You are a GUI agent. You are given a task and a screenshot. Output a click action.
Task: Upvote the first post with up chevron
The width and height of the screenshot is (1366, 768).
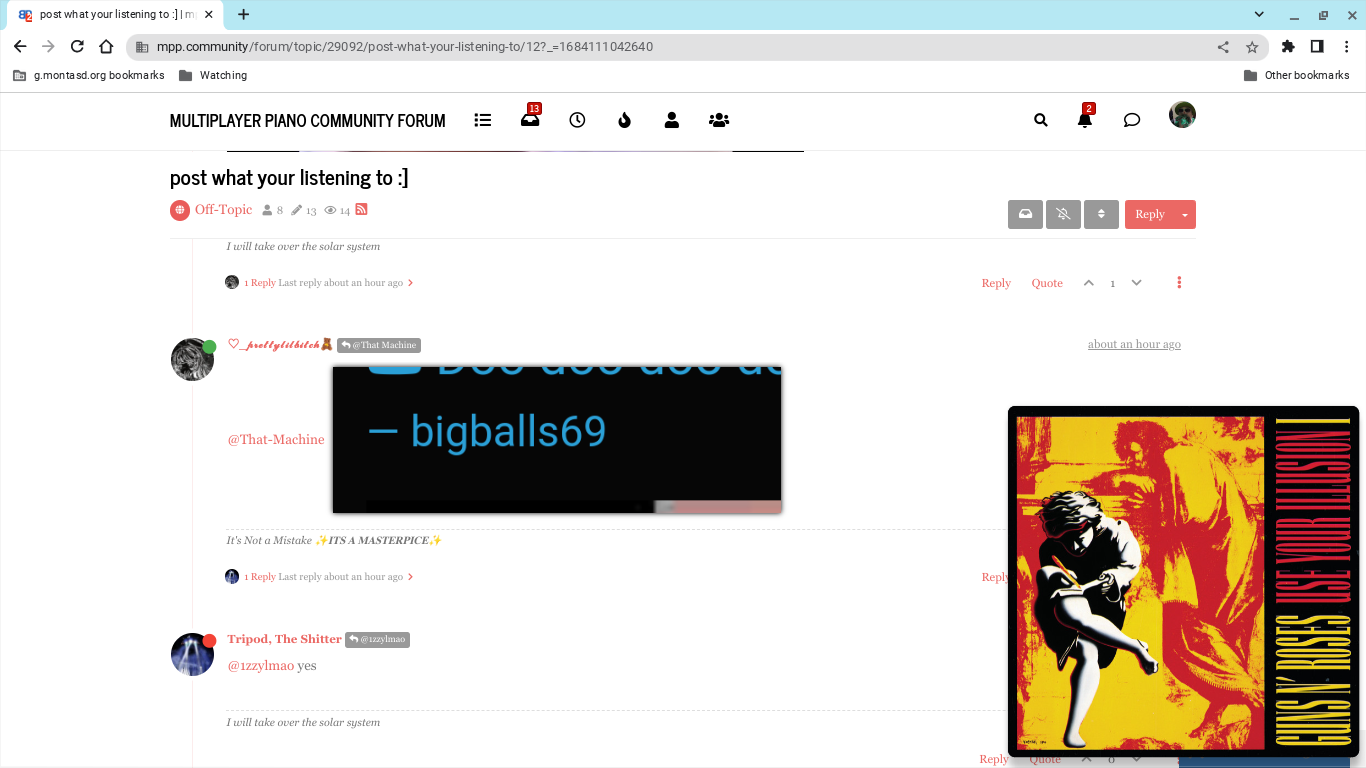pos(1089,283)
